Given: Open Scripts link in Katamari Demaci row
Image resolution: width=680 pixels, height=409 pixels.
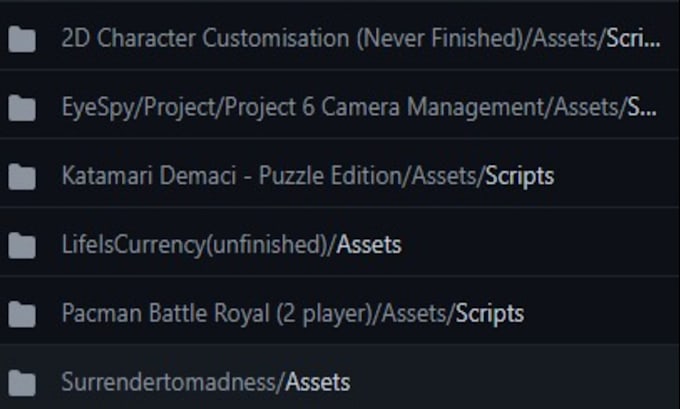Looking at the screenshot, I should pyautogui.click(x=519, y=177).
